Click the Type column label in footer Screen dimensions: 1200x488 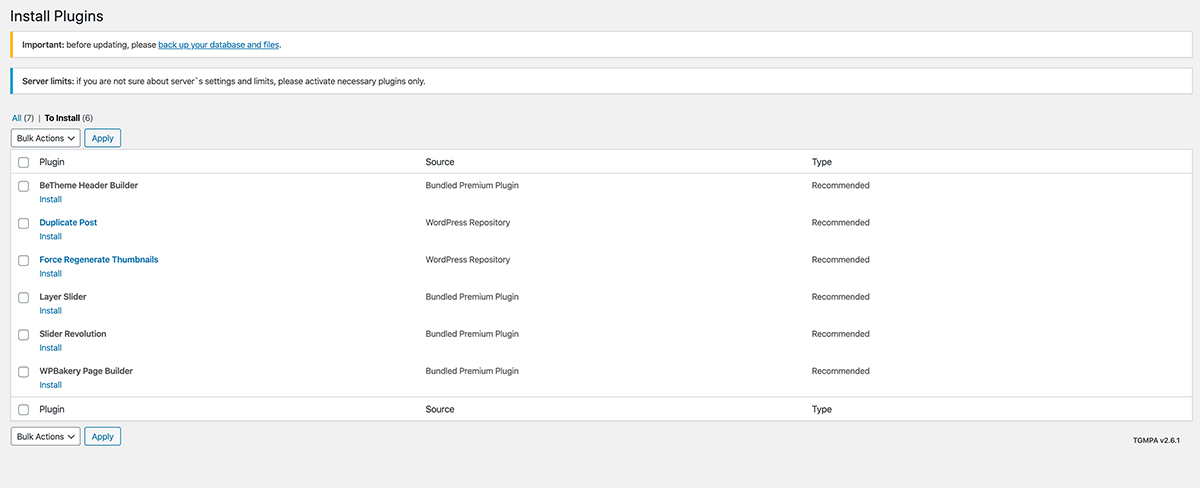click(822, 409)
